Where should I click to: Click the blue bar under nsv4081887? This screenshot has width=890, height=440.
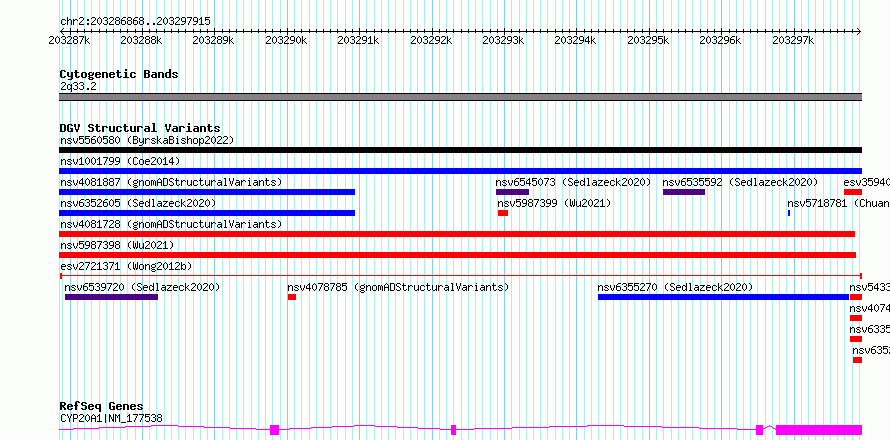(207, 192)
